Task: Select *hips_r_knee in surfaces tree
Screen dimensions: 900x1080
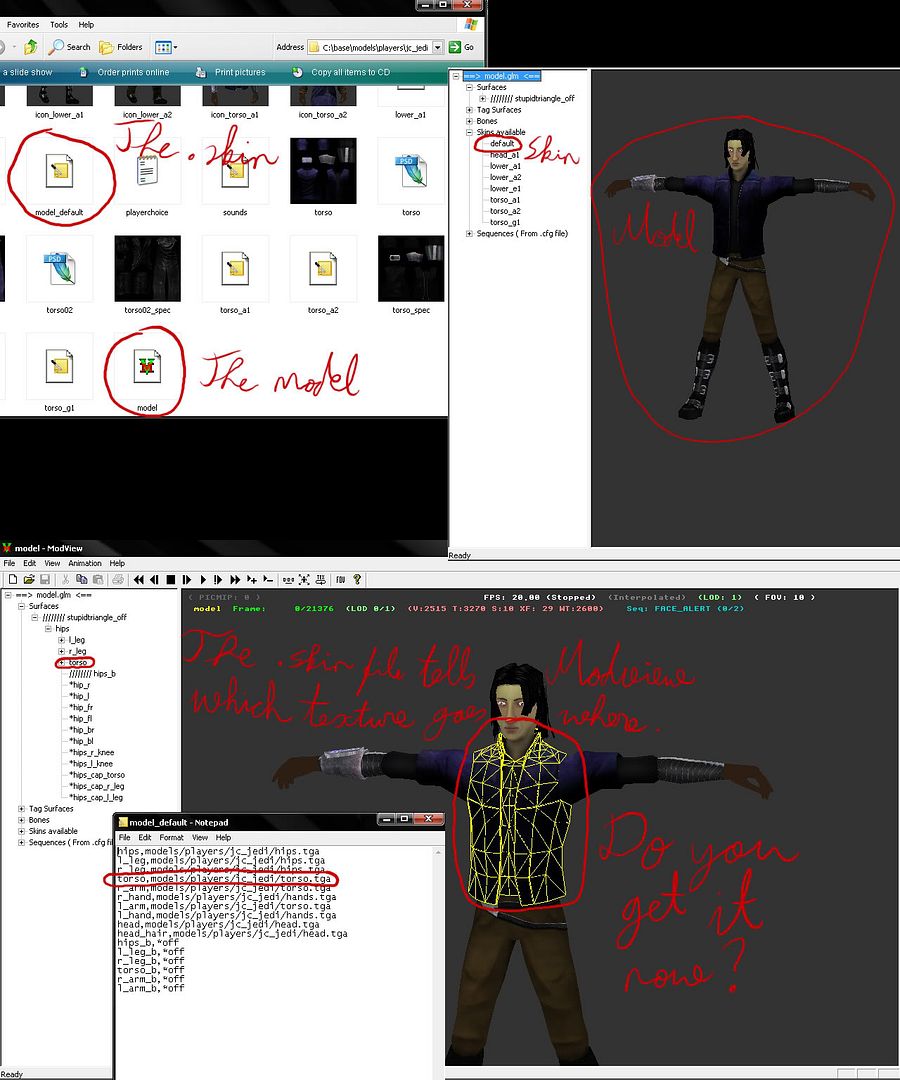Action: (x=92, y=752)
